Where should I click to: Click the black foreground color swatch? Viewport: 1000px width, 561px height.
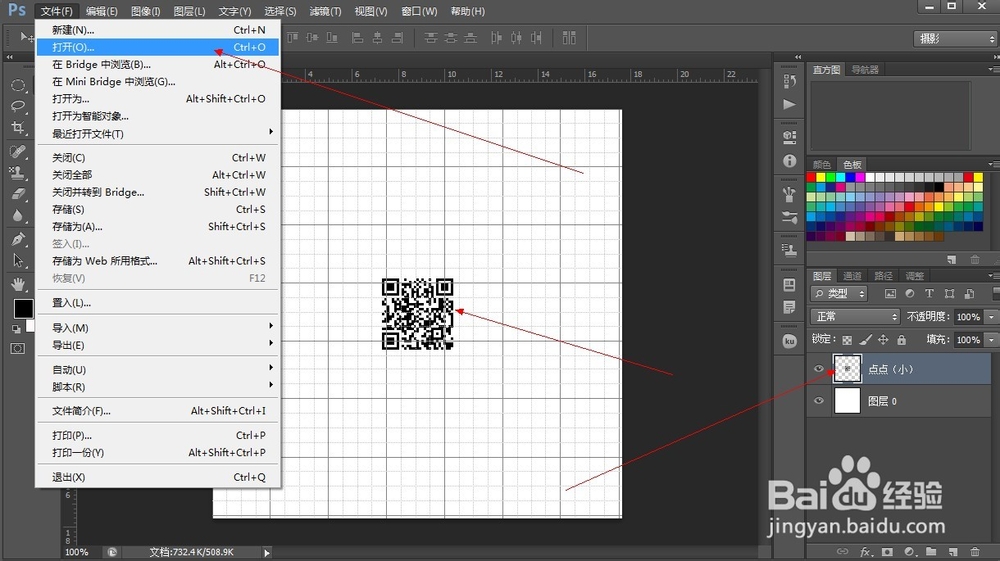point(24,309)
